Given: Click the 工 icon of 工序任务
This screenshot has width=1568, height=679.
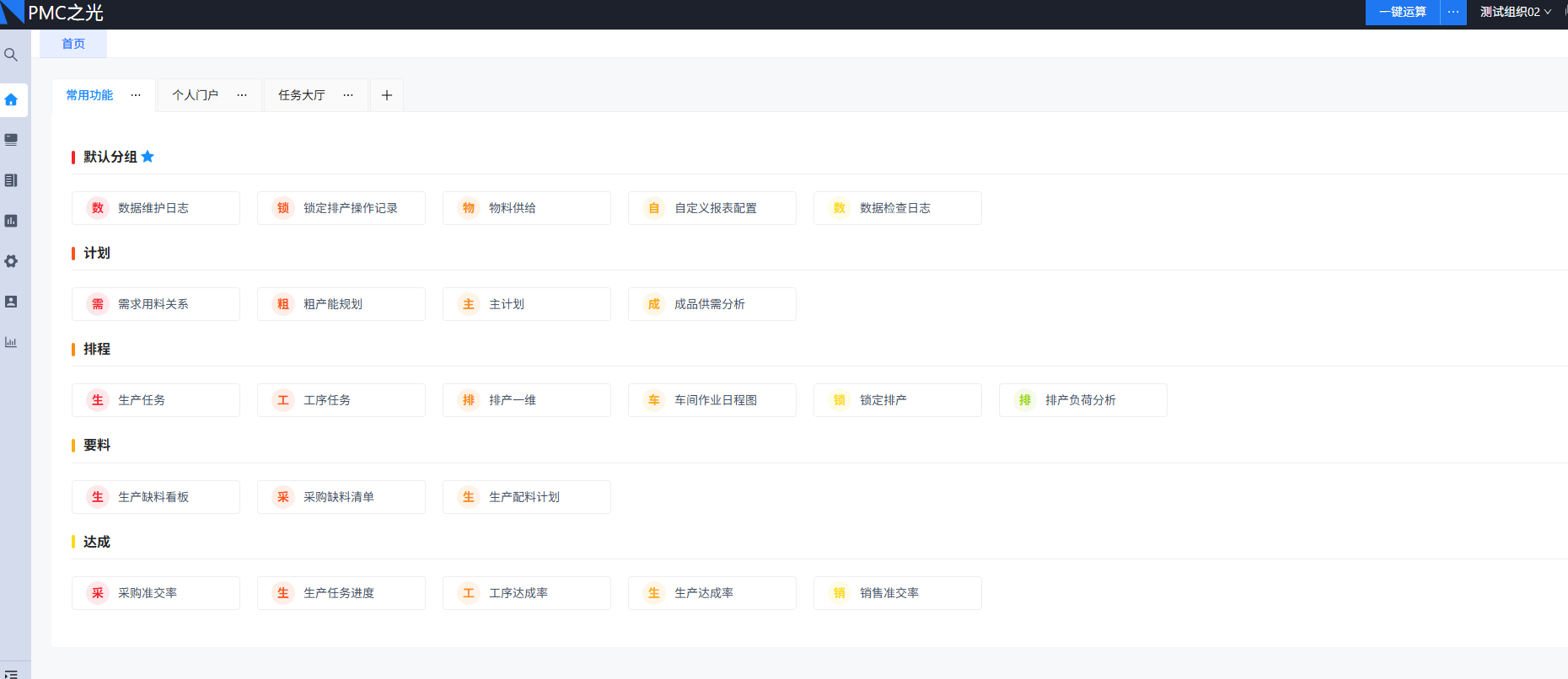Looking at the screenshot, I should 283,400.
